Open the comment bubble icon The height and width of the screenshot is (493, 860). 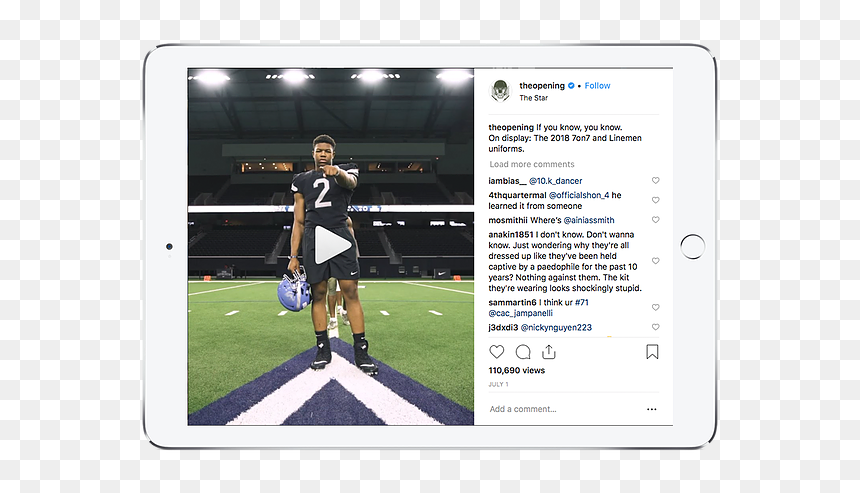pos(523,352)
